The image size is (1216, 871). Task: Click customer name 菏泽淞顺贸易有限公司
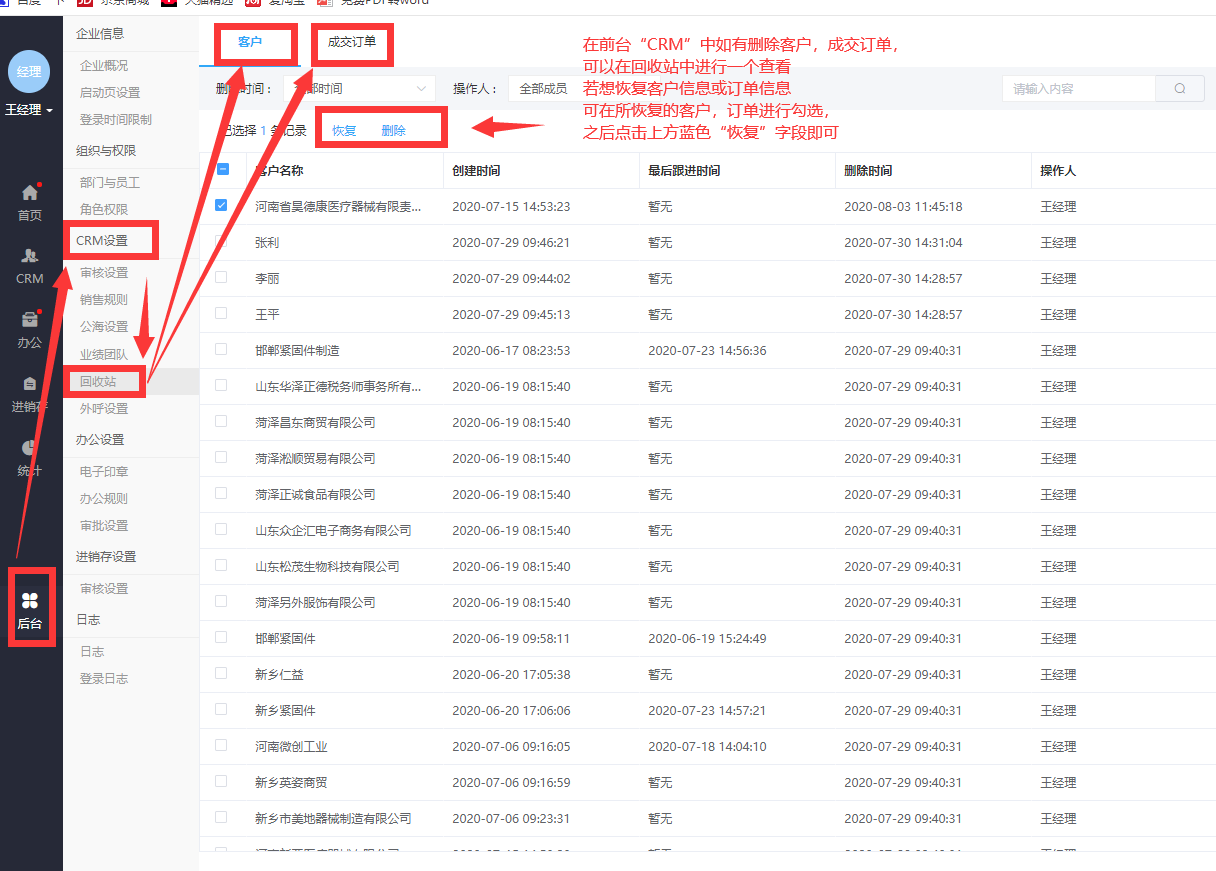315,458
